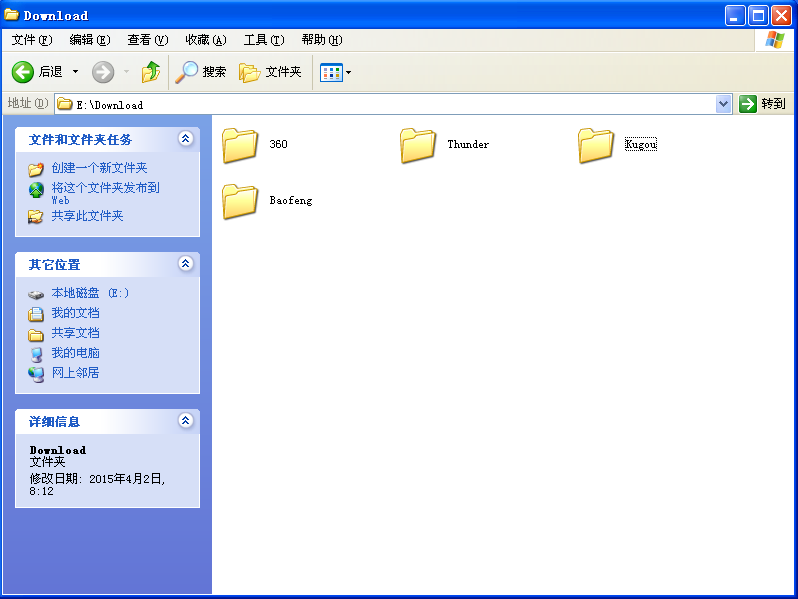The height and width of the screenshot is (599, 798).
Task: Open the 工具(T) menu
Action: point(263,40)
